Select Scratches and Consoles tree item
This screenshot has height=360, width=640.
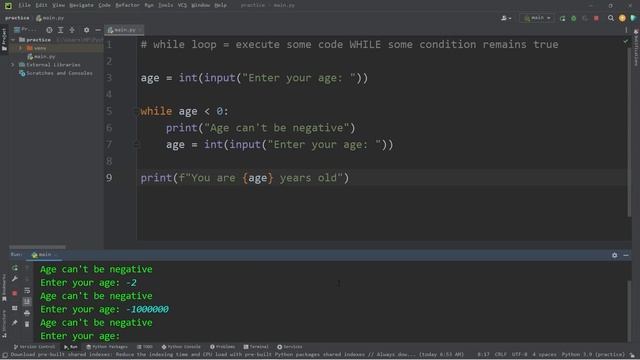[56, 73]
